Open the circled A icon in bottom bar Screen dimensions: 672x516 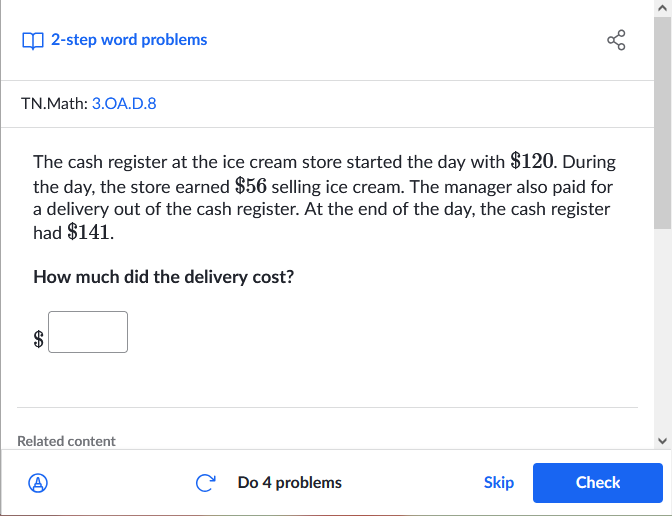point(38,483)
